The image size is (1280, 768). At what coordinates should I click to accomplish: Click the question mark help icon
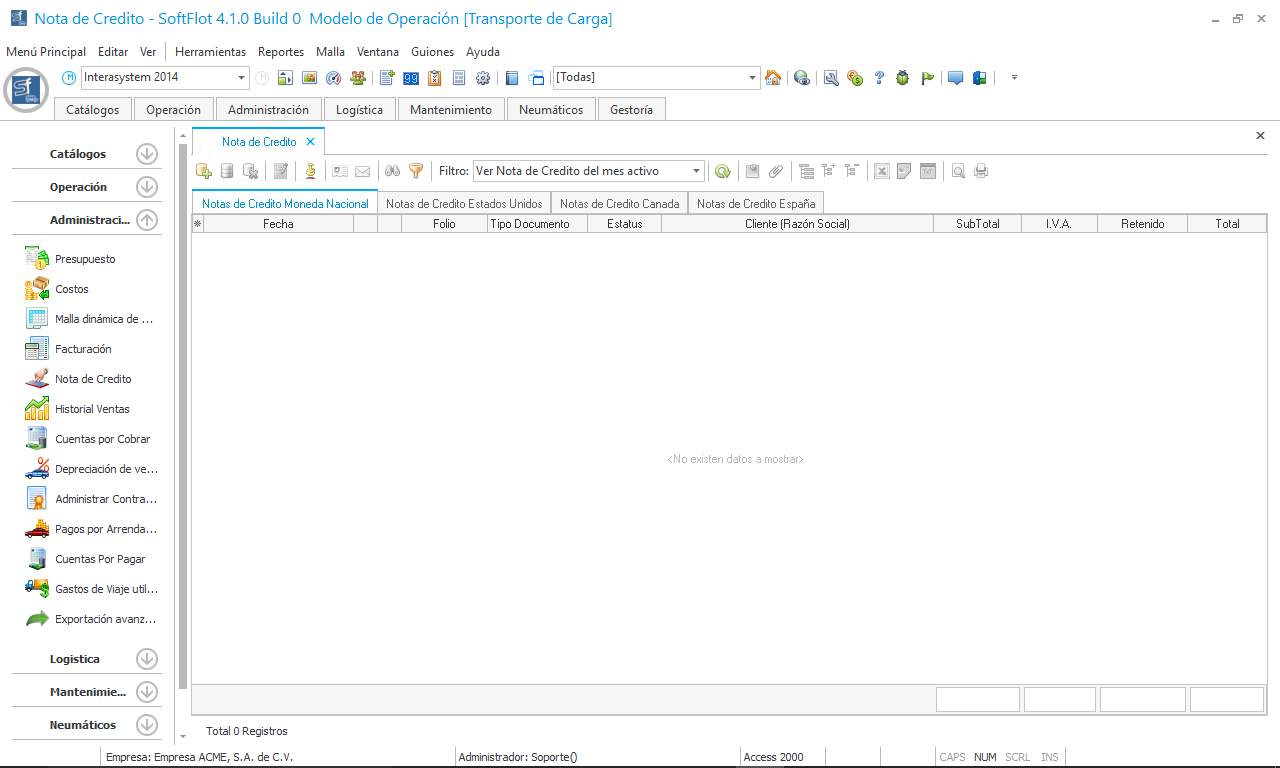[879, 78]
